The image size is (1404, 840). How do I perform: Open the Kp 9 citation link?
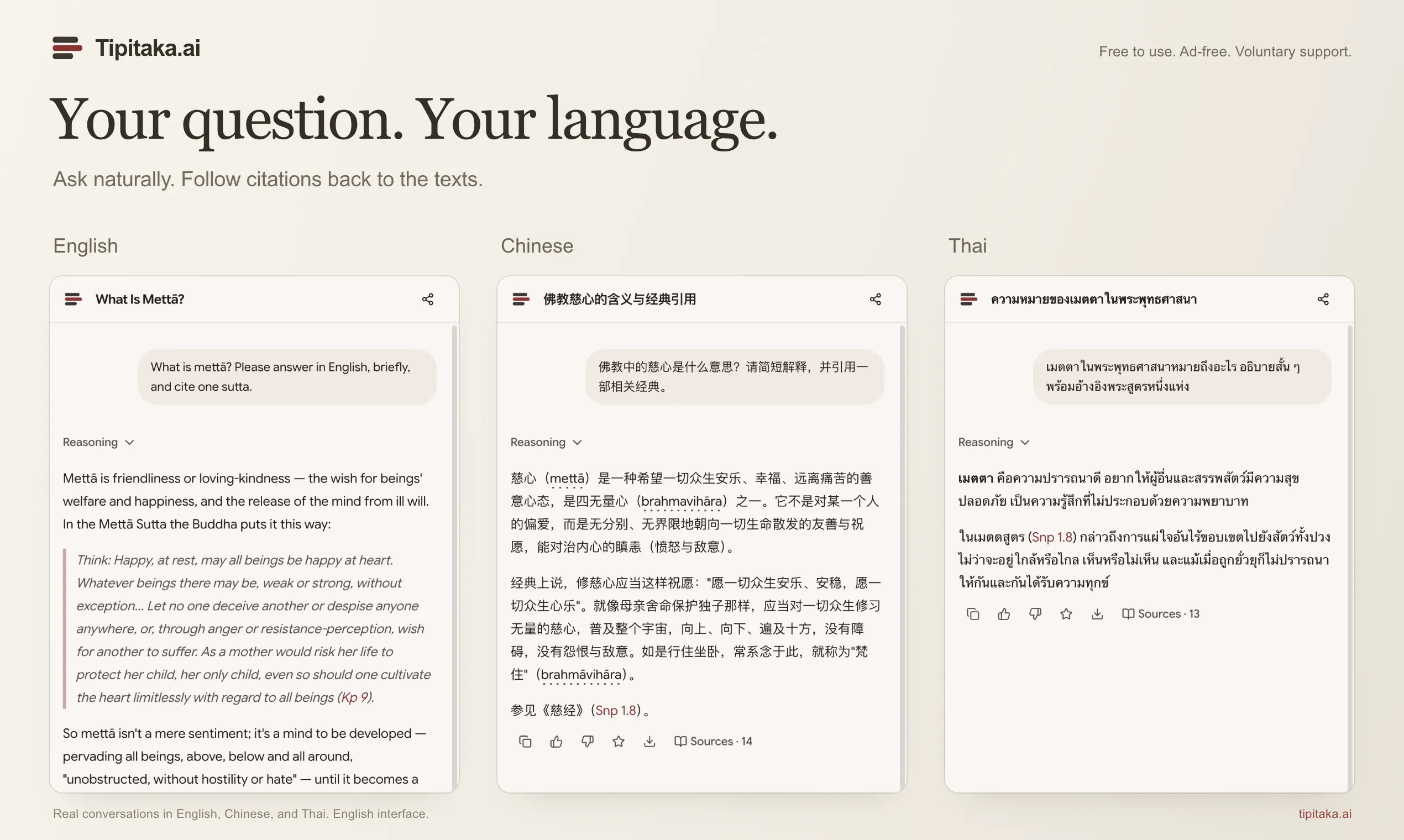point(355,697)
